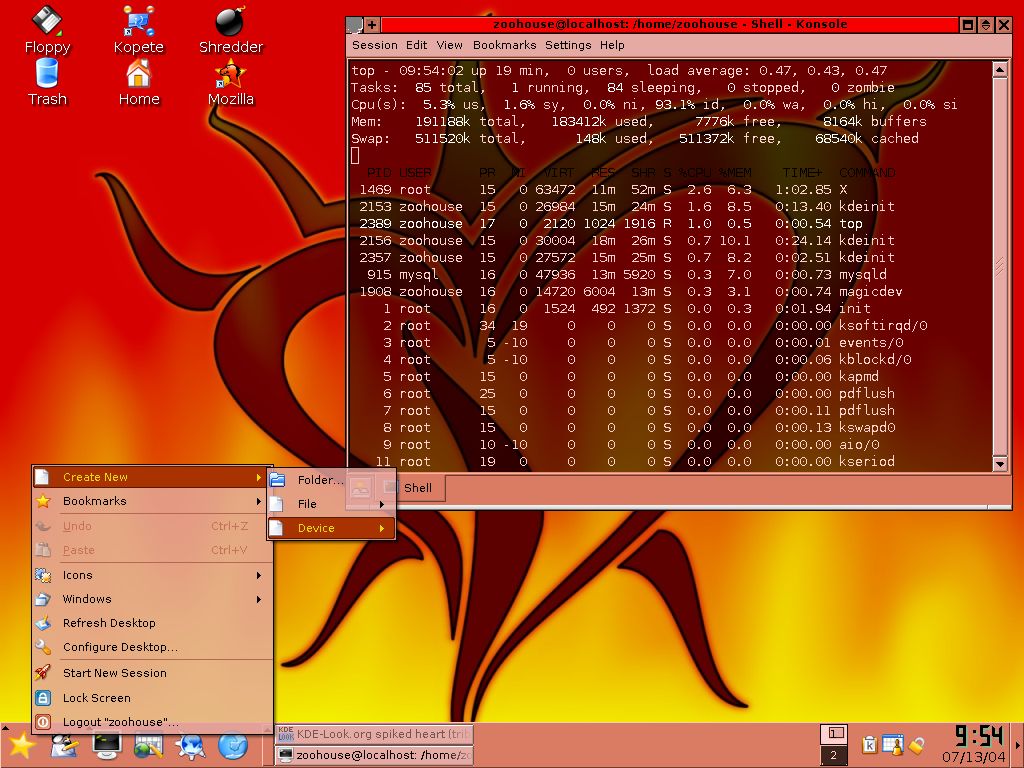1024x768 pixels.
Task: Launch the blue globe browser panel icon
Action: (x=232, y=746)
